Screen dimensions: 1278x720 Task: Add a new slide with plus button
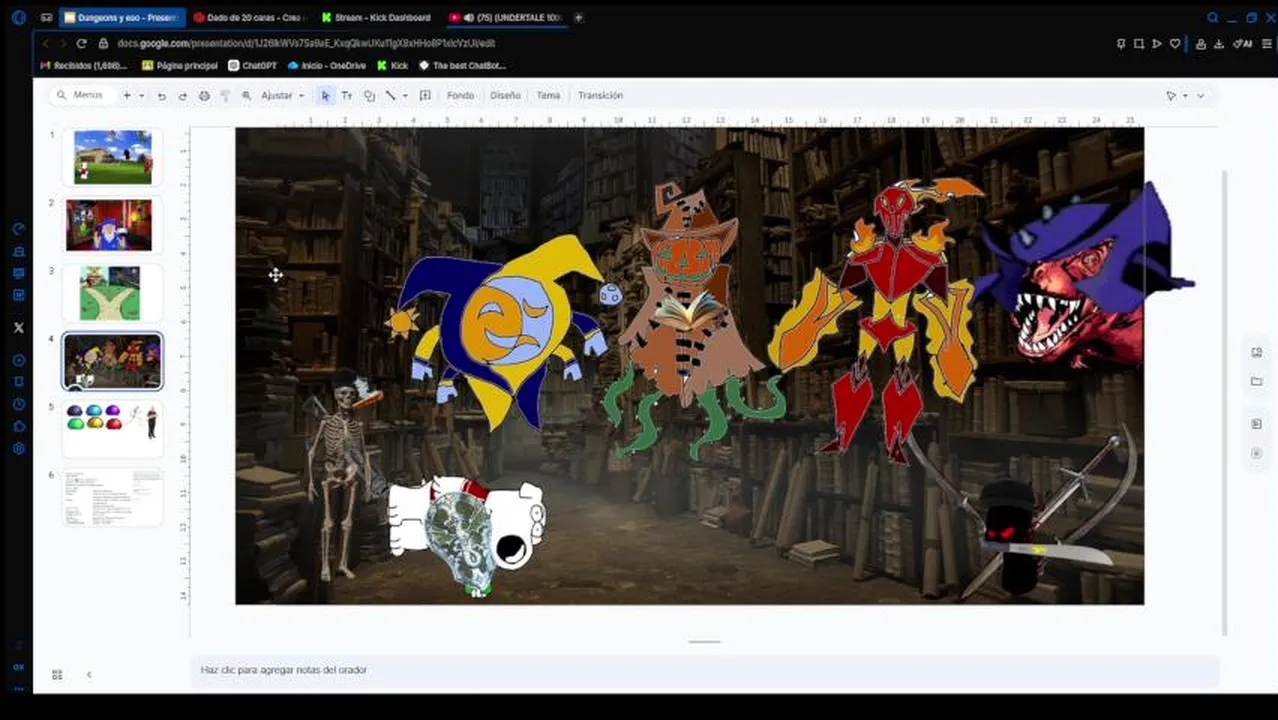pos(126,96)
